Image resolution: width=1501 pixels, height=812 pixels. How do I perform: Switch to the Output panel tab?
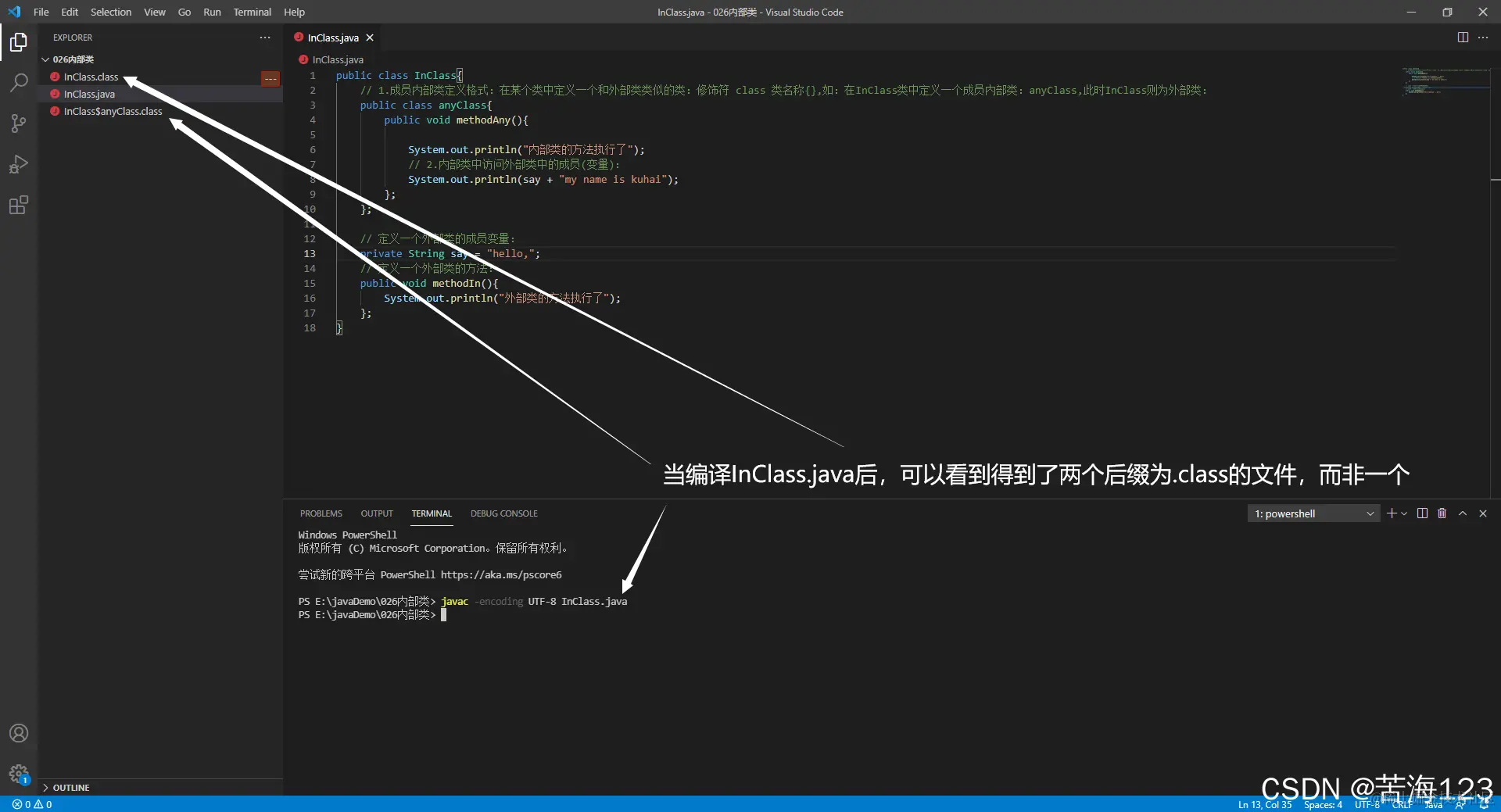(377, 513)
